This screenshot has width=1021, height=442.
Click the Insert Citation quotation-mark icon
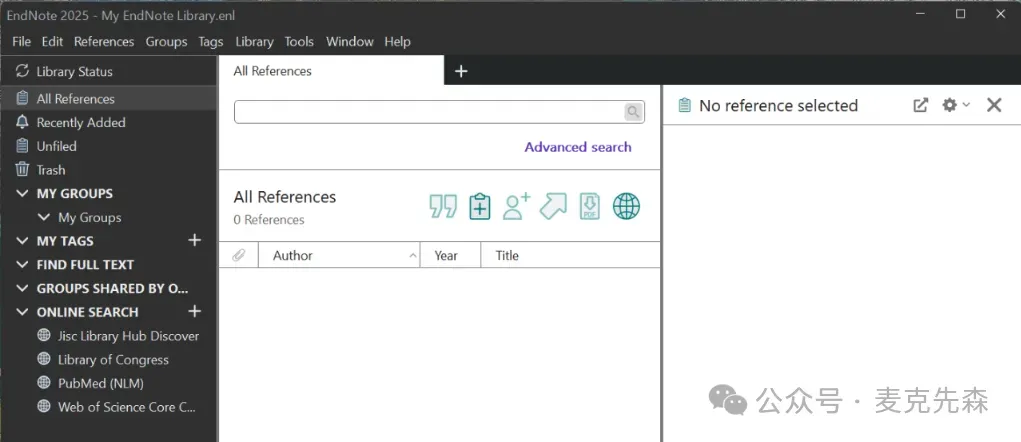pos(443,206)
